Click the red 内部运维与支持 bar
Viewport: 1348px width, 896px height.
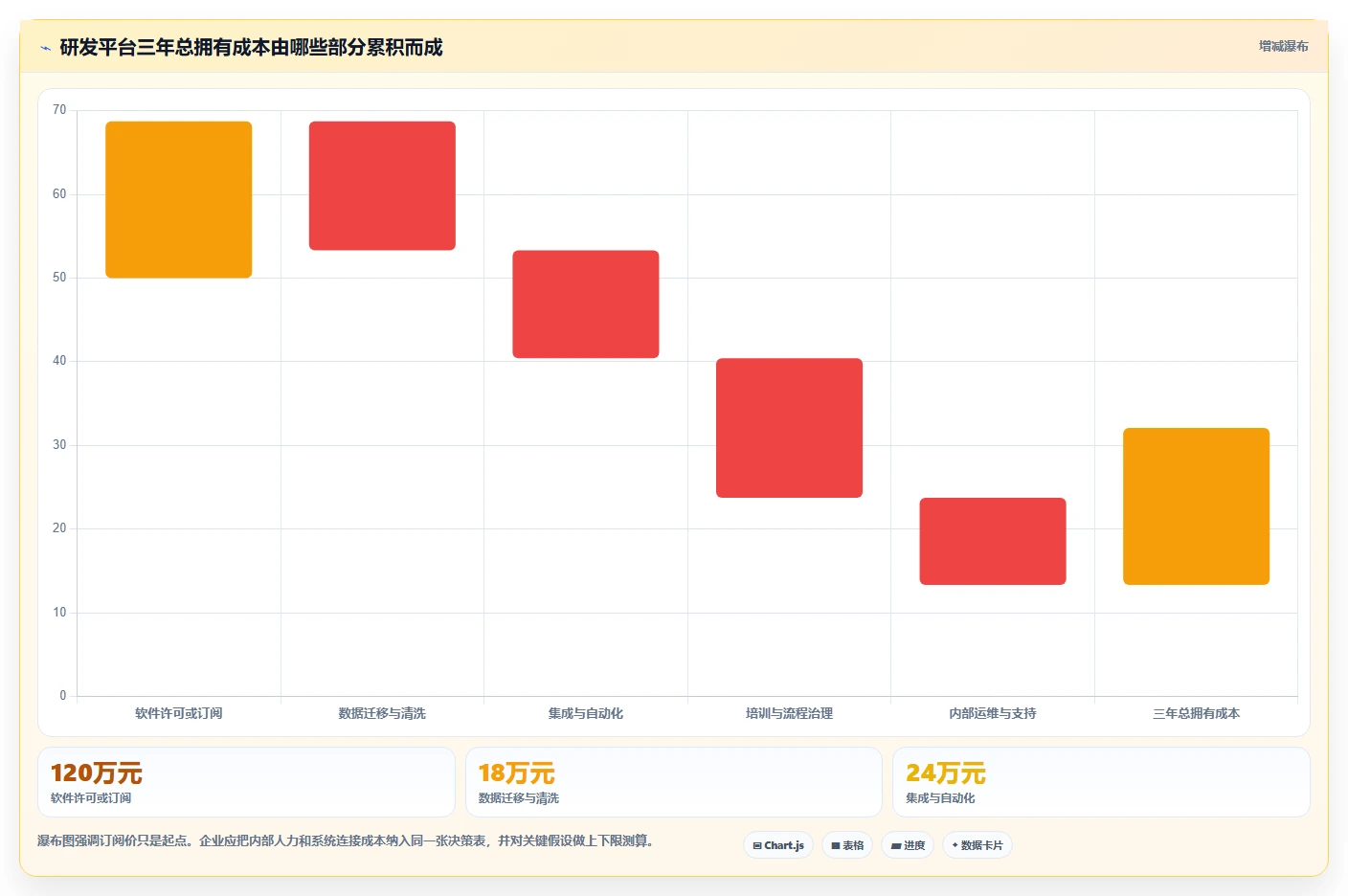(x=993, y=541)
